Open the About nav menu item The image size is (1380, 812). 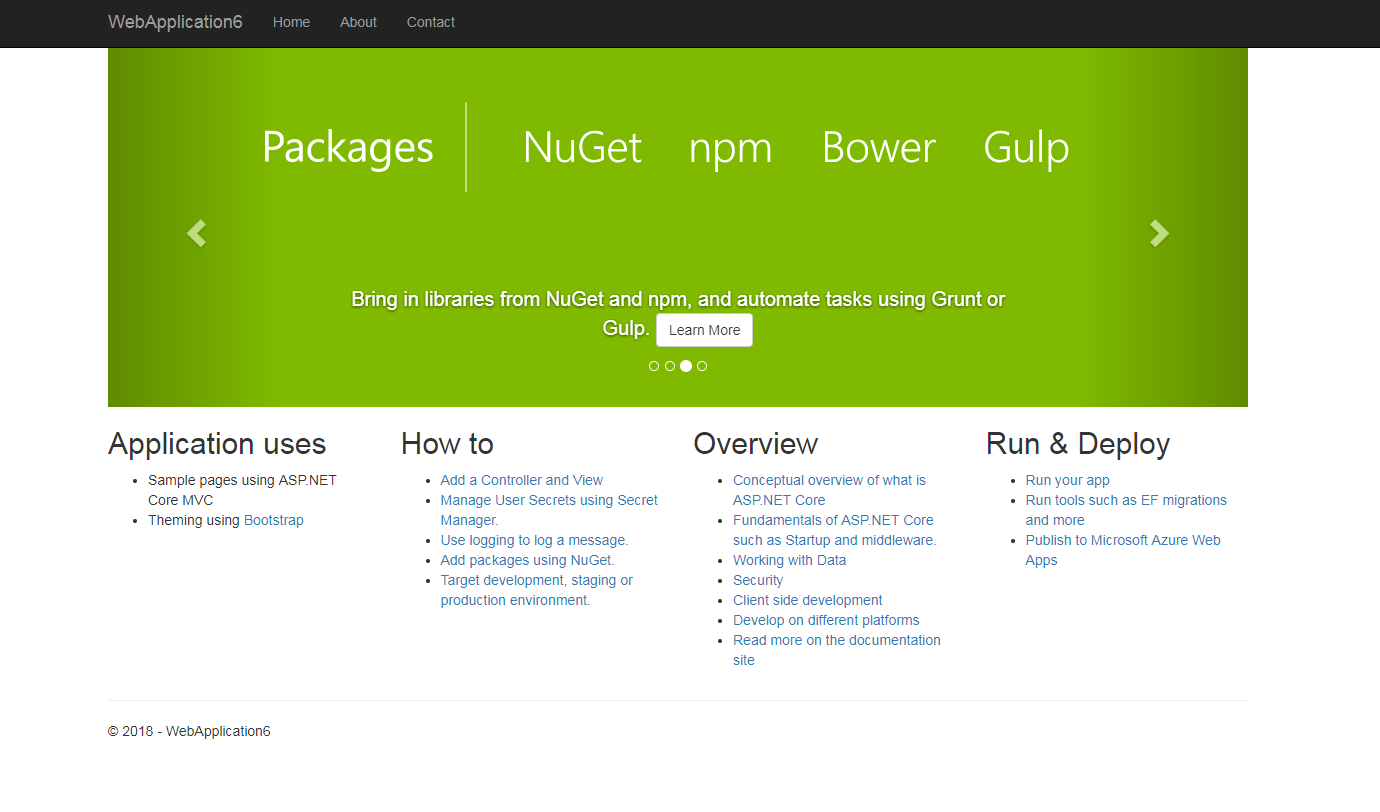[x=358, y=22]
